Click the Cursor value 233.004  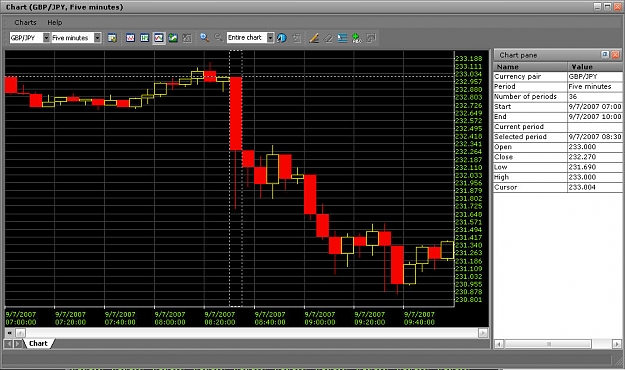pyautogui.click(x=595, y=187)
